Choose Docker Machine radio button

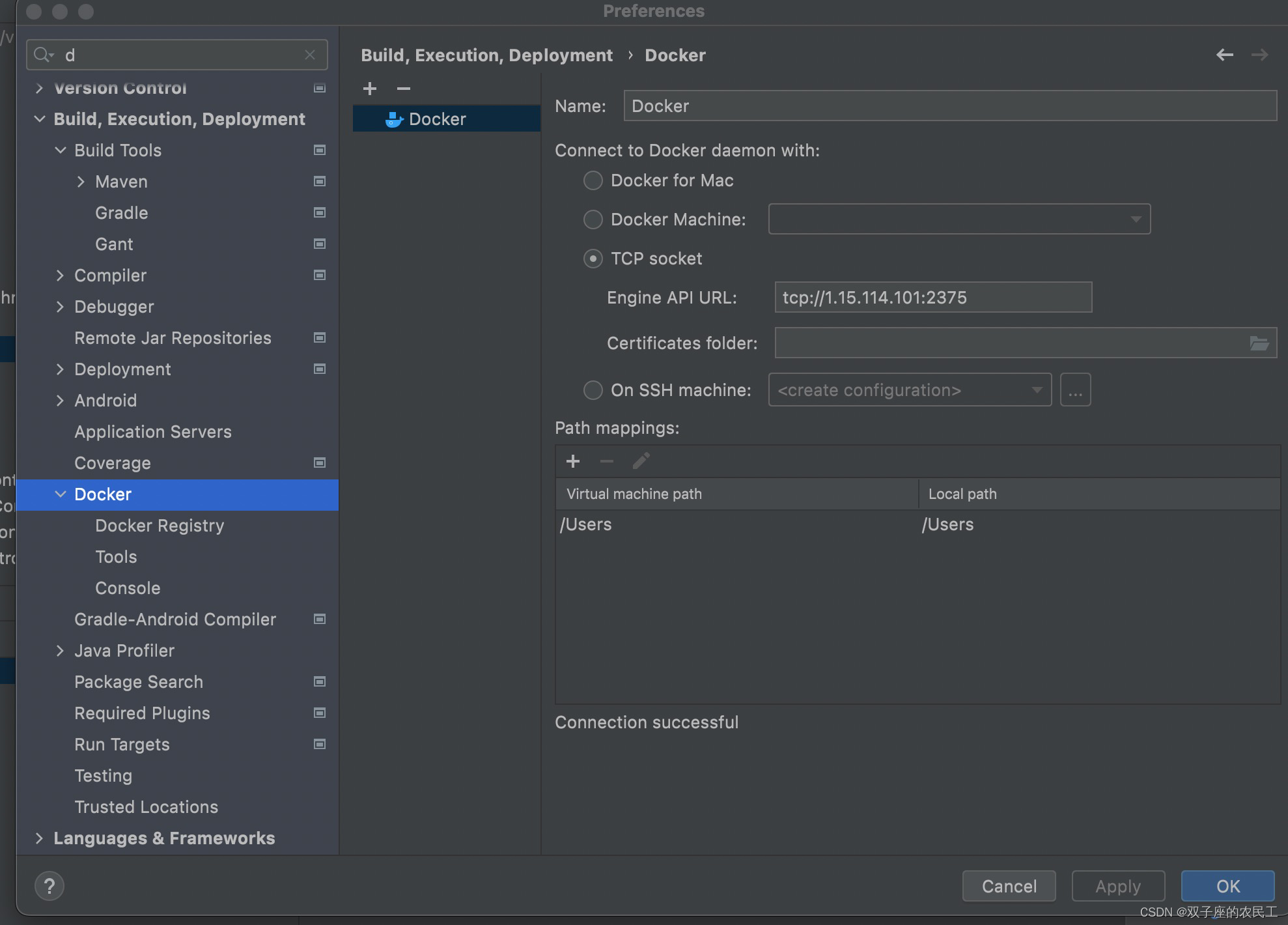pyautogui.click(x=593, y=220)
